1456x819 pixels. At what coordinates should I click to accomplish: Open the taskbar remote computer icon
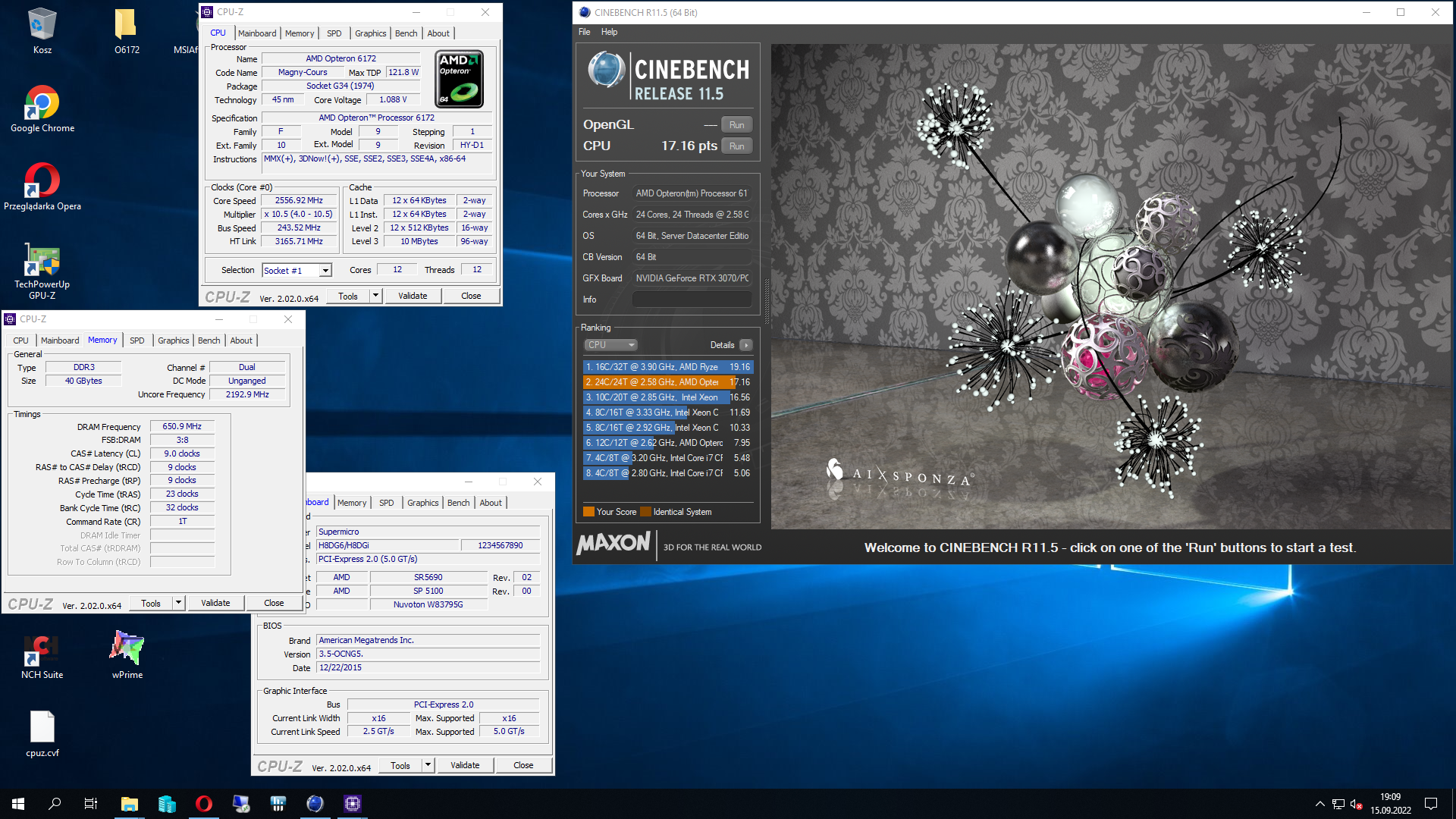click(241, 804)
